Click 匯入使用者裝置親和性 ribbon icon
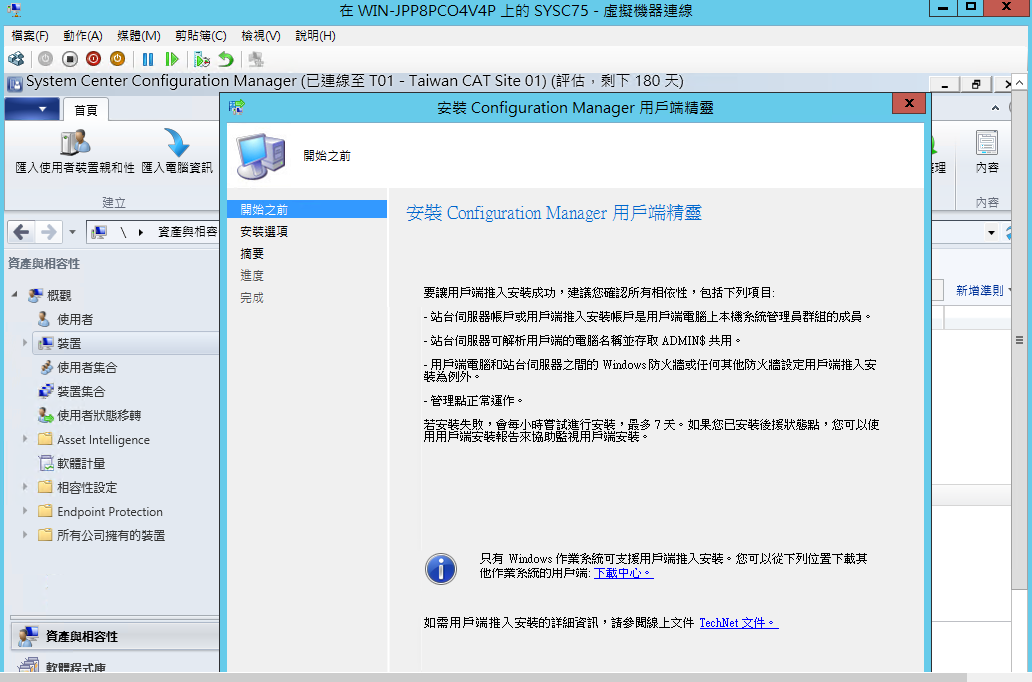Image resolution: width=1032 pixels, height=682 pixels. [75, 151]
